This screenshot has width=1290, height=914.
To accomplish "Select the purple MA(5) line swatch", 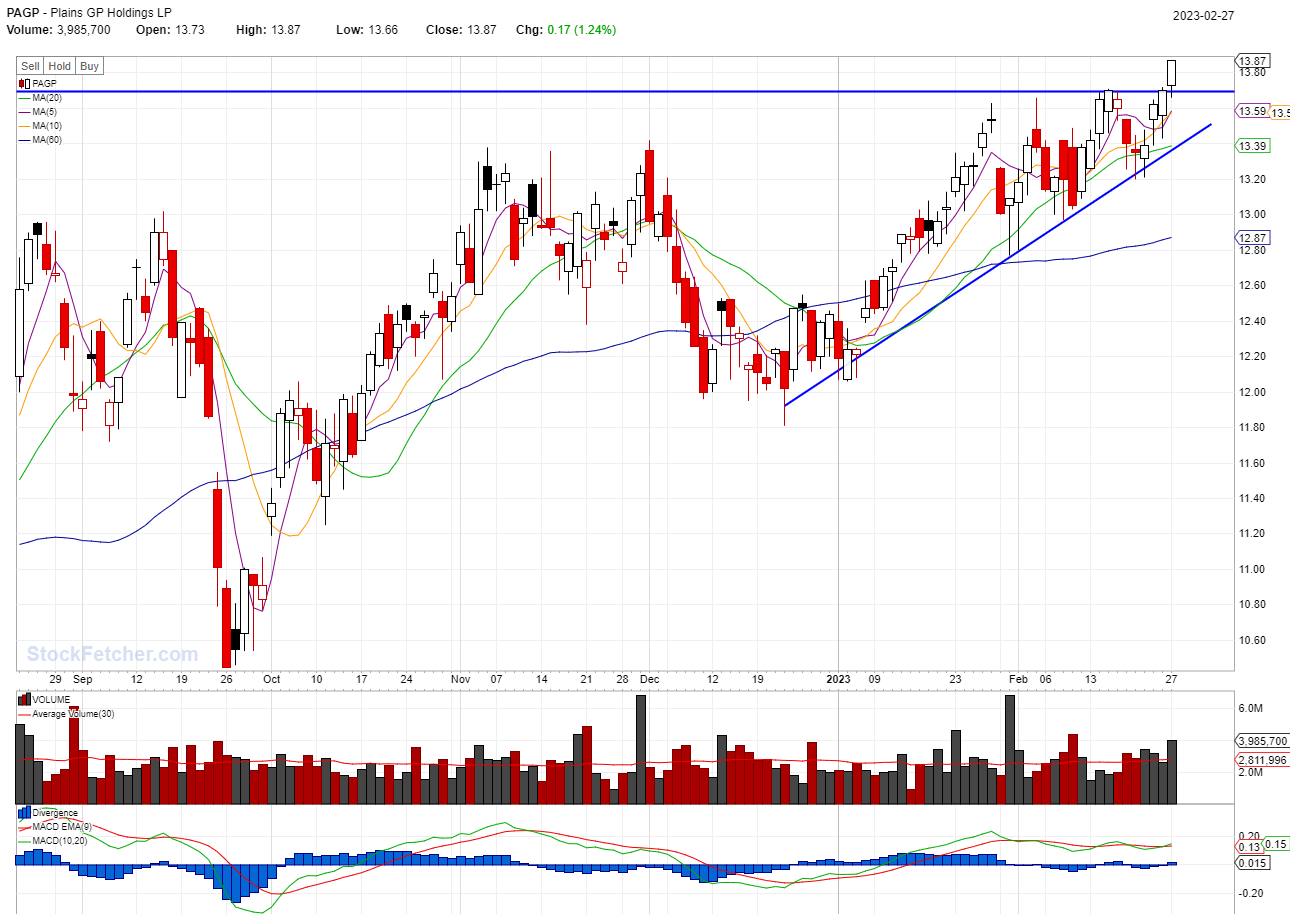I will click(25, 112).
